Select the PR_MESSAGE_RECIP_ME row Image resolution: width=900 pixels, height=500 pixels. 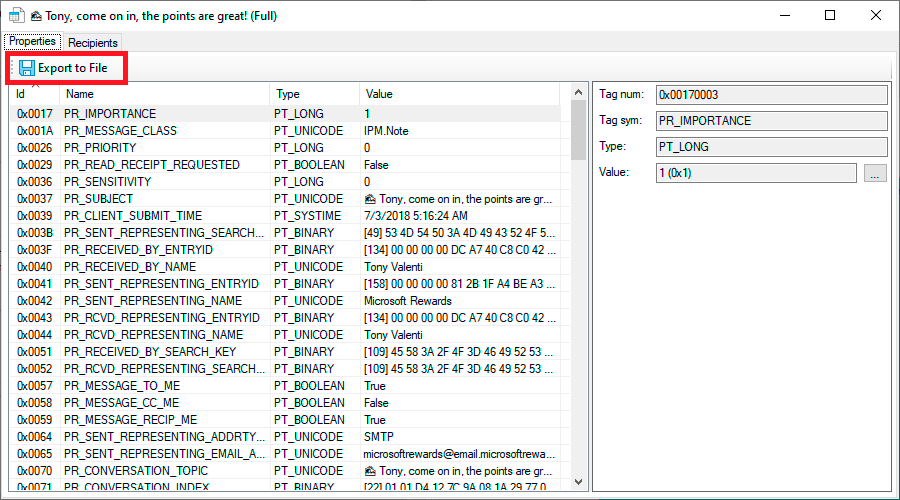click(285, 420)
